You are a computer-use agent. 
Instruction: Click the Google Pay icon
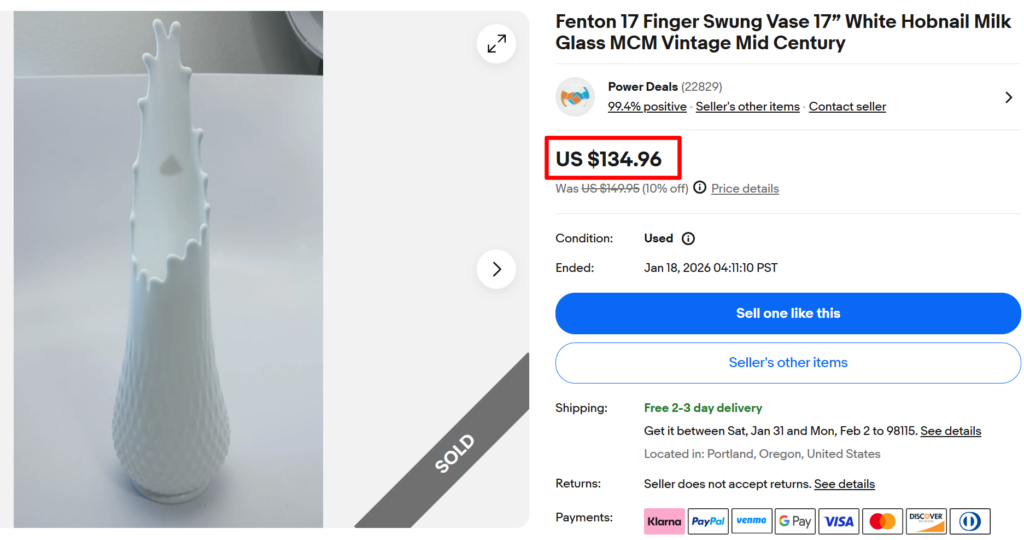pos(795,521)
